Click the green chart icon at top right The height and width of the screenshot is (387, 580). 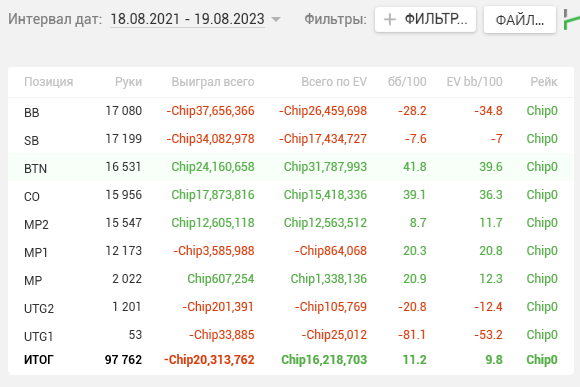click(572, 20)
